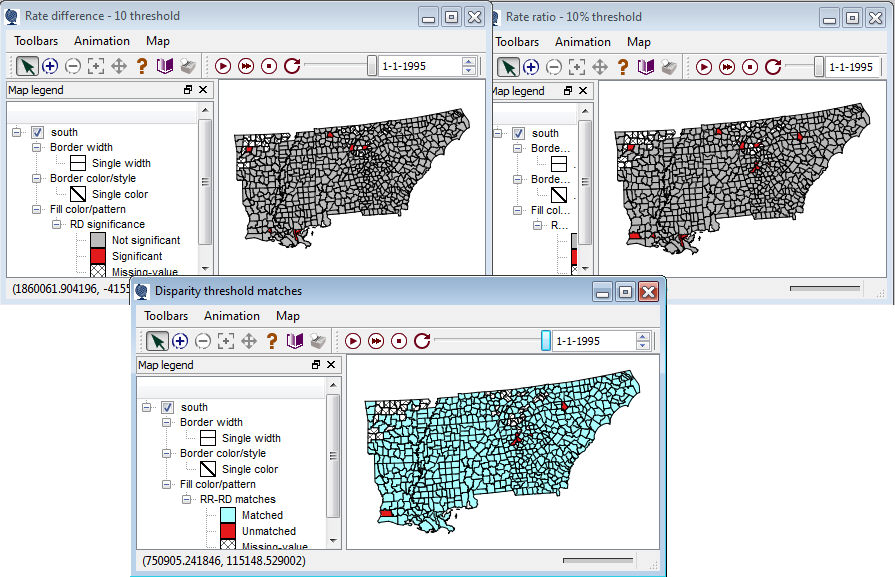Play animation in Rate ratio window
The image size is (895, 577).
click(704, 67)
